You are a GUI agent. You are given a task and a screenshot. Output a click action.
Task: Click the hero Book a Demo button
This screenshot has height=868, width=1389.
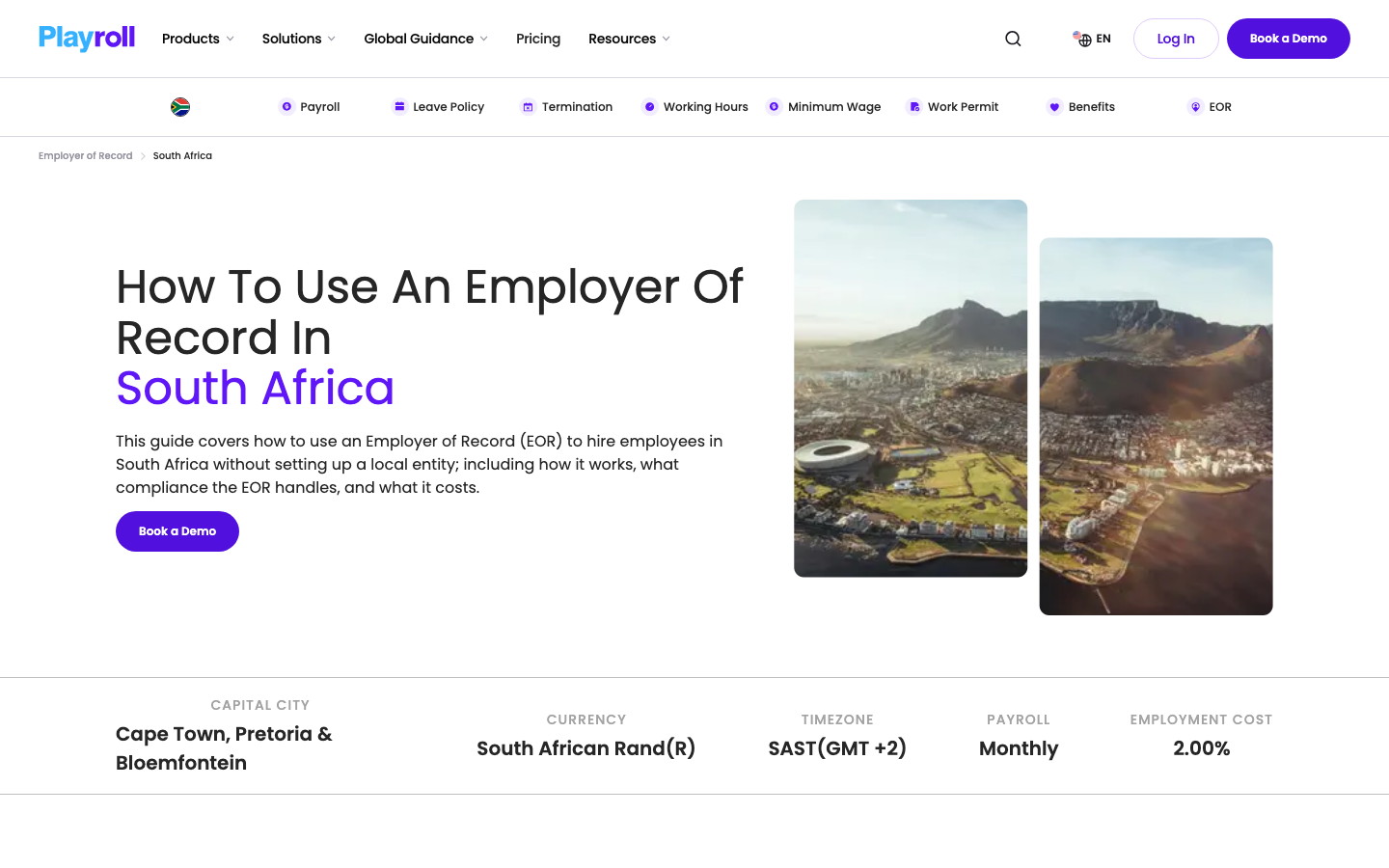[177, 531]
